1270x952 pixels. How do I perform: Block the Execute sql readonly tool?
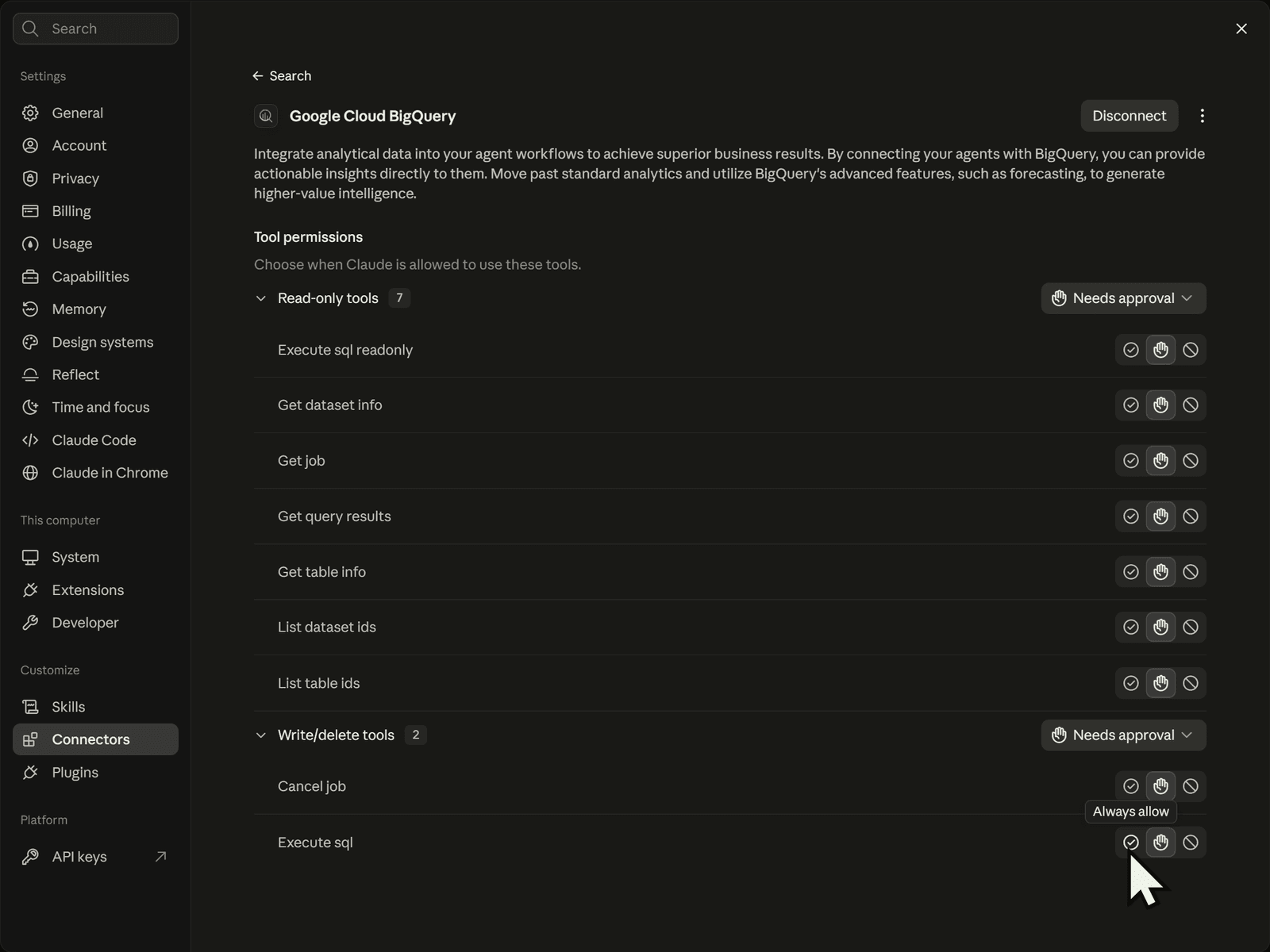click(1190, 350)
